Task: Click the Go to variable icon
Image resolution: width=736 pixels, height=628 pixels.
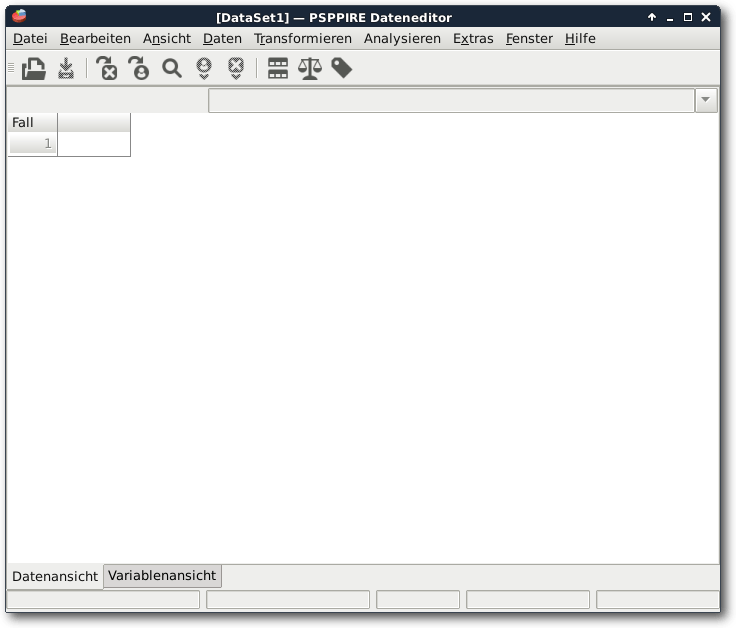Action: (x=107, y=69)
